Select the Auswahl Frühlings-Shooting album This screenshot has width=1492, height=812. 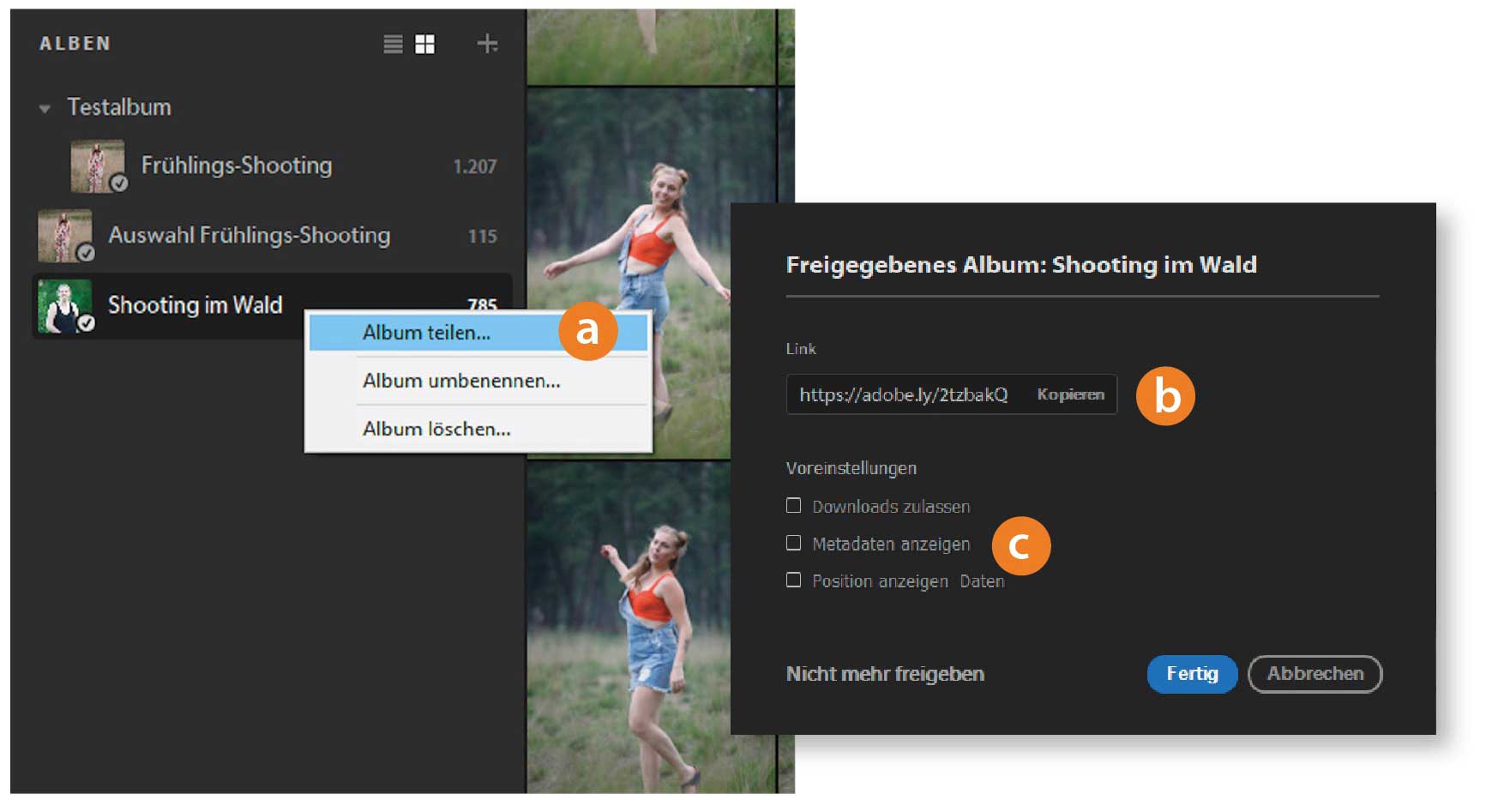pyautogui.click(x=249, y=235)
